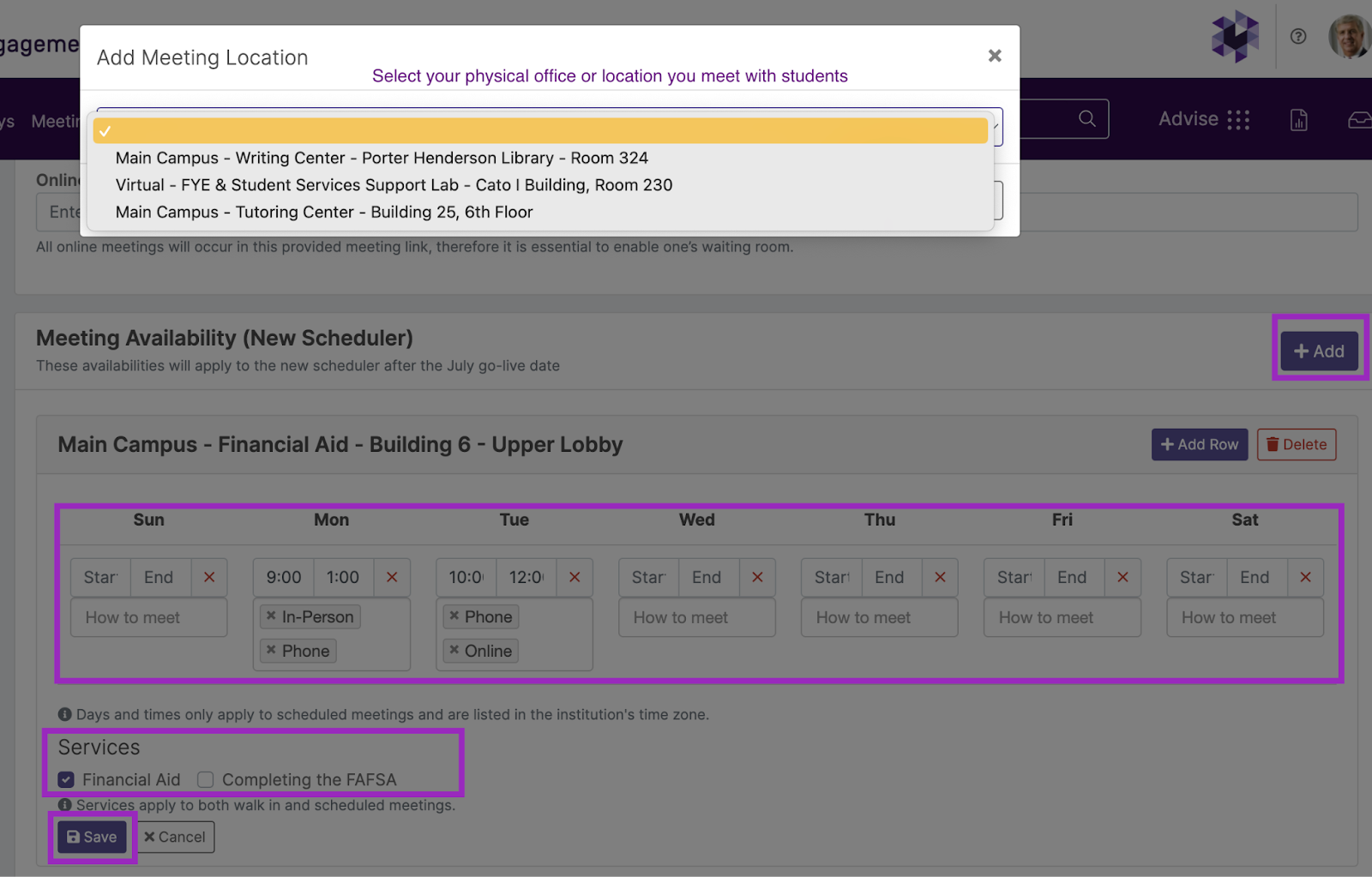
Task: Set Friday start time field
Action: tap(1014, 577)
